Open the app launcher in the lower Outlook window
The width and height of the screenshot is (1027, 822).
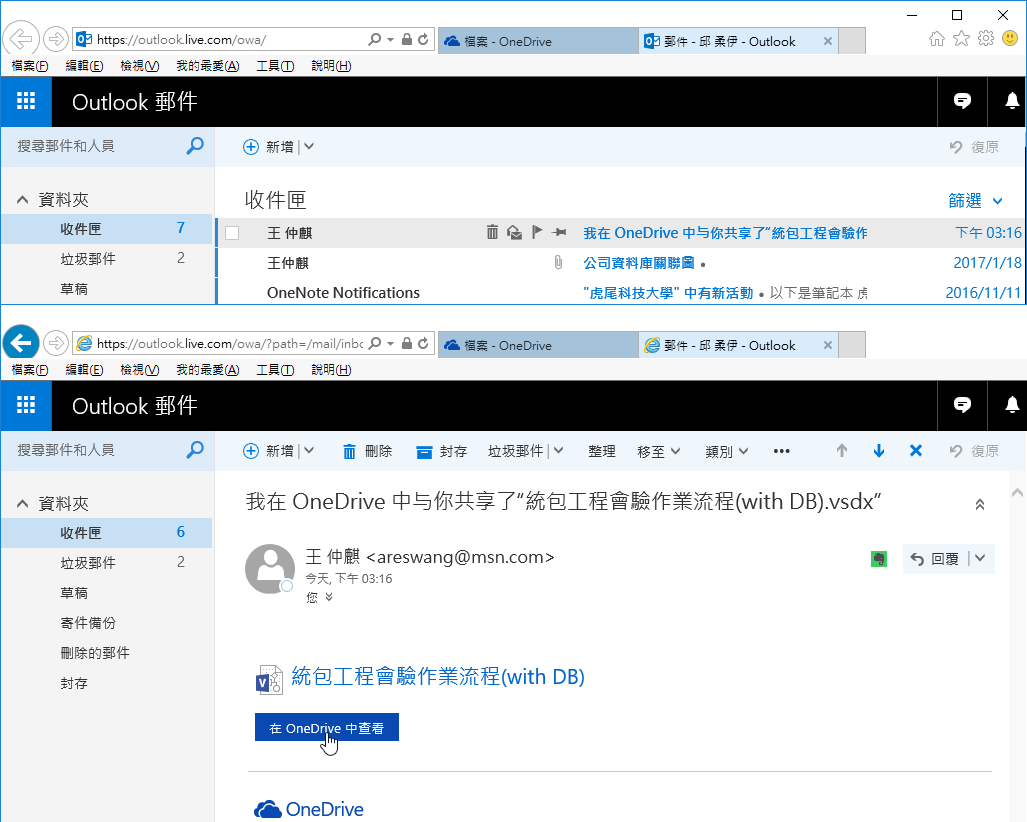pos(26,405)
